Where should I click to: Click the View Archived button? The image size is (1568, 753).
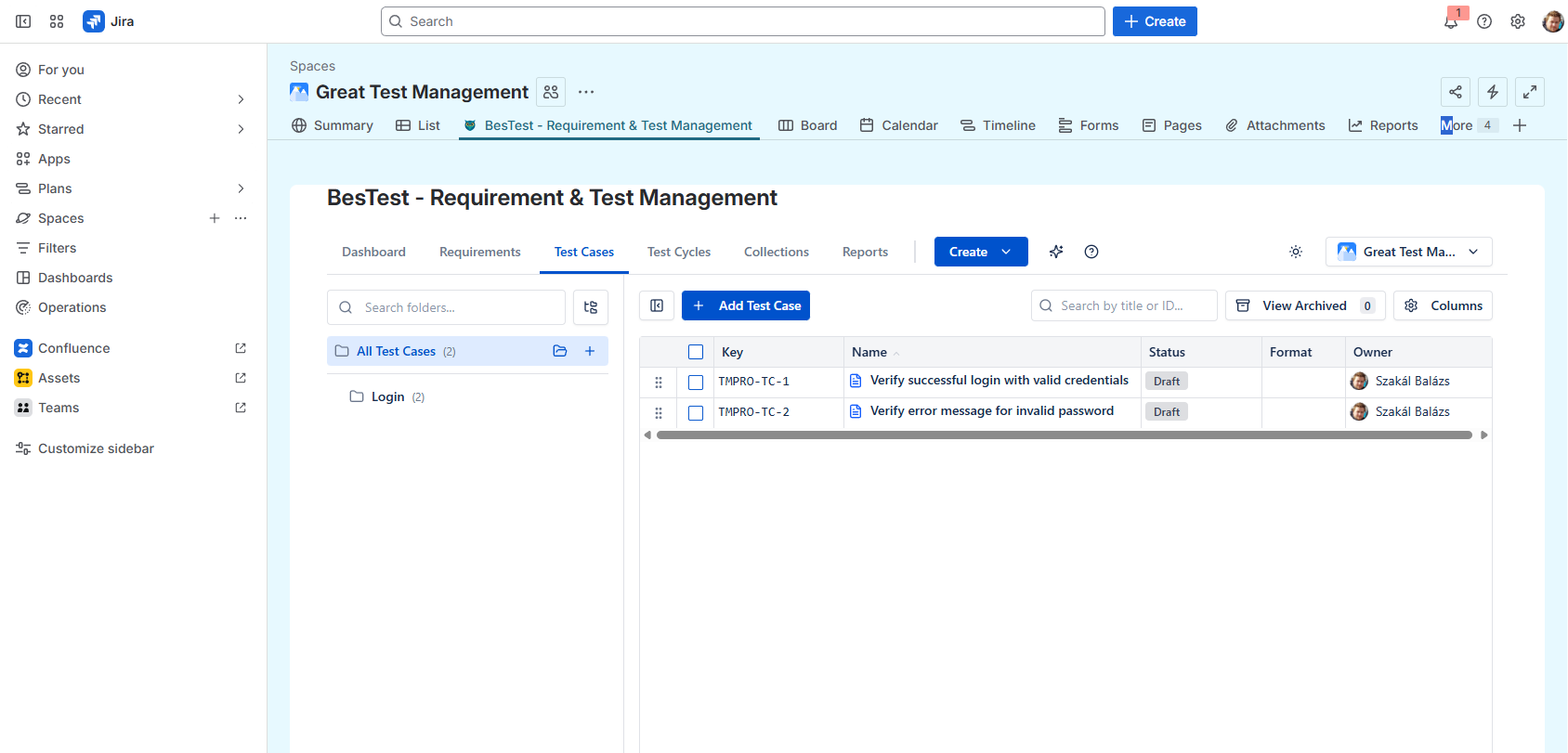(x=1304, y=305)
